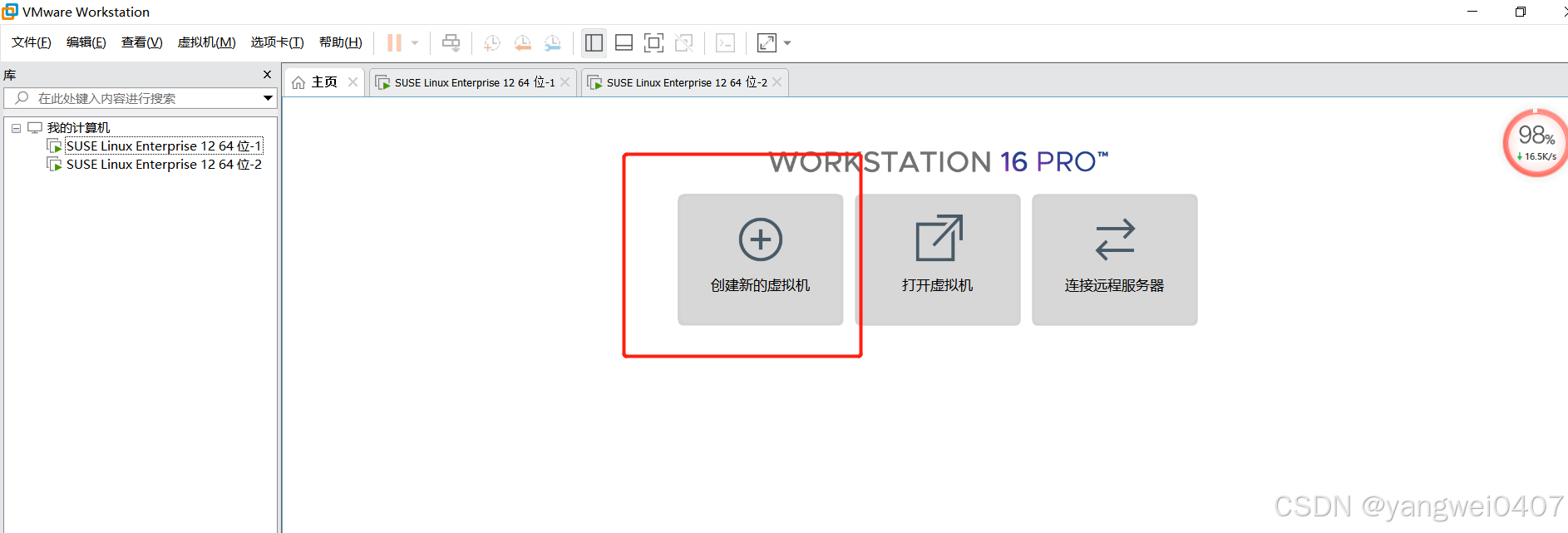Open the dropdown arrow beside the pause icon
The width and height of the screenshot is (1568, 533).
point(415,42)
